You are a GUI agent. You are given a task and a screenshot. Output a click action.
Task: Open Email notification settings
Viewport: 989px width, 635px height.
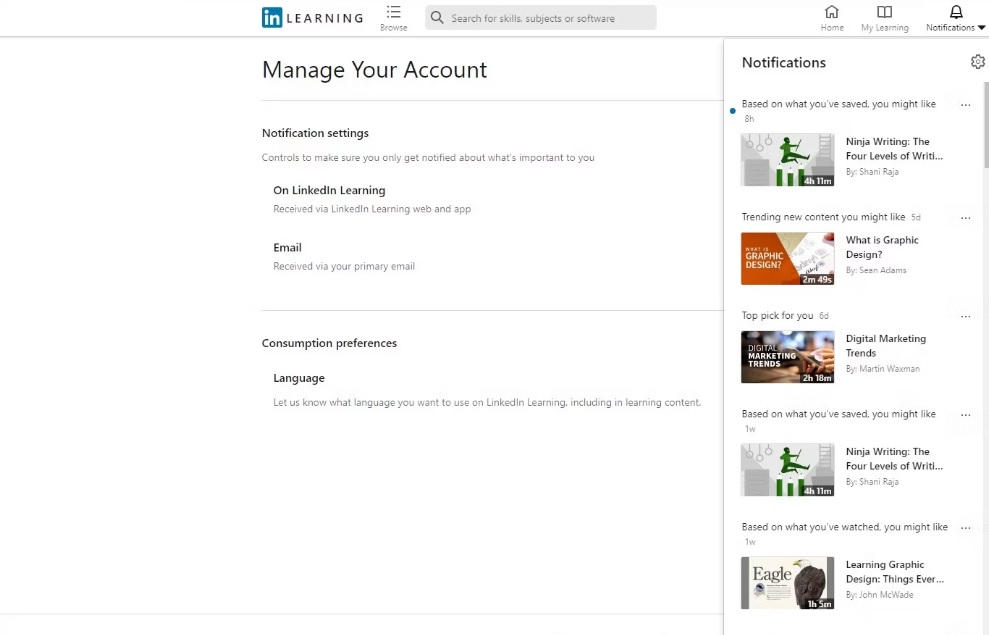coord(287,248)
